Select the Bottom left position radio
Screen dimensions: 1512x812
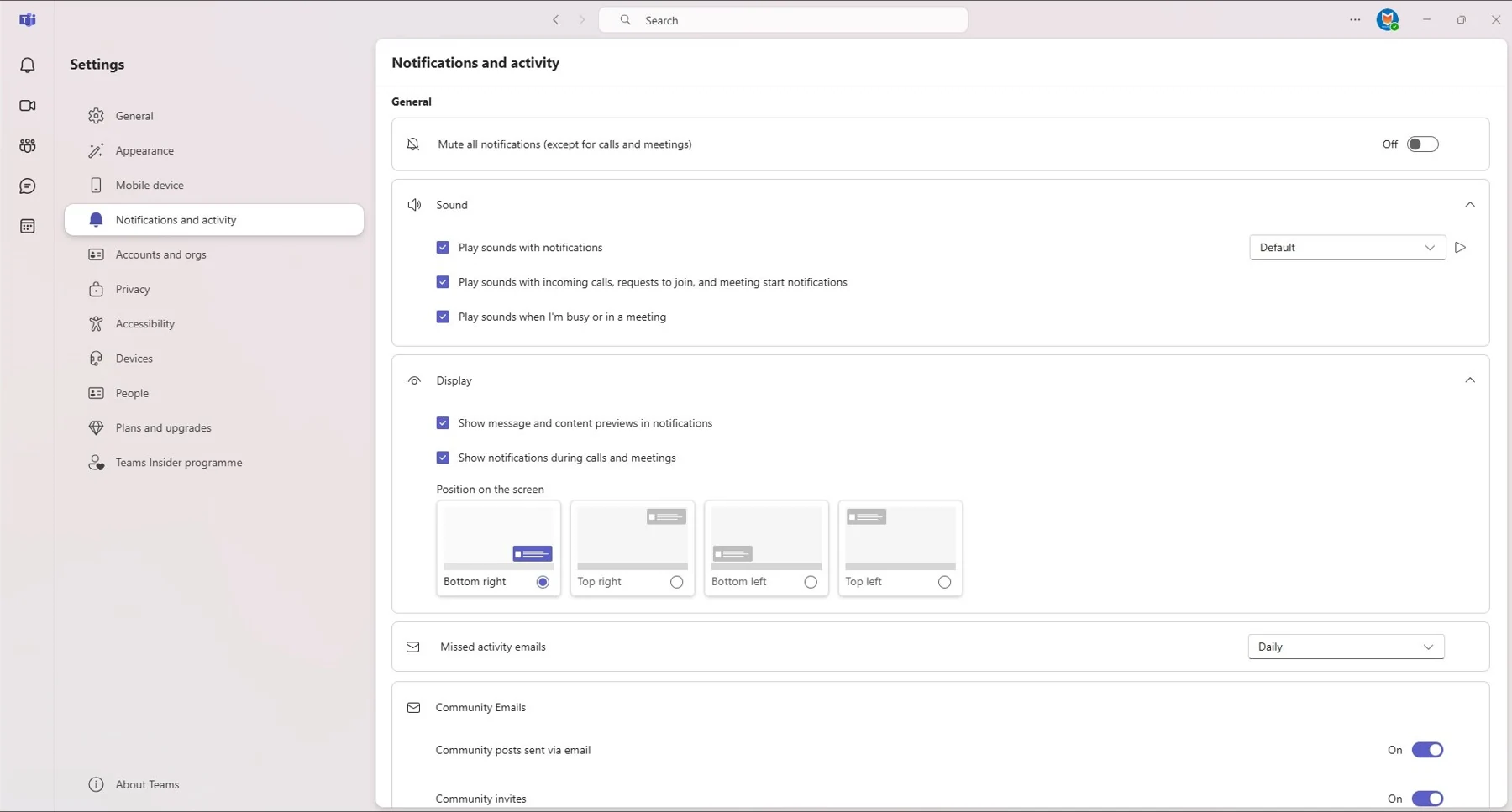tap(811, 582)
